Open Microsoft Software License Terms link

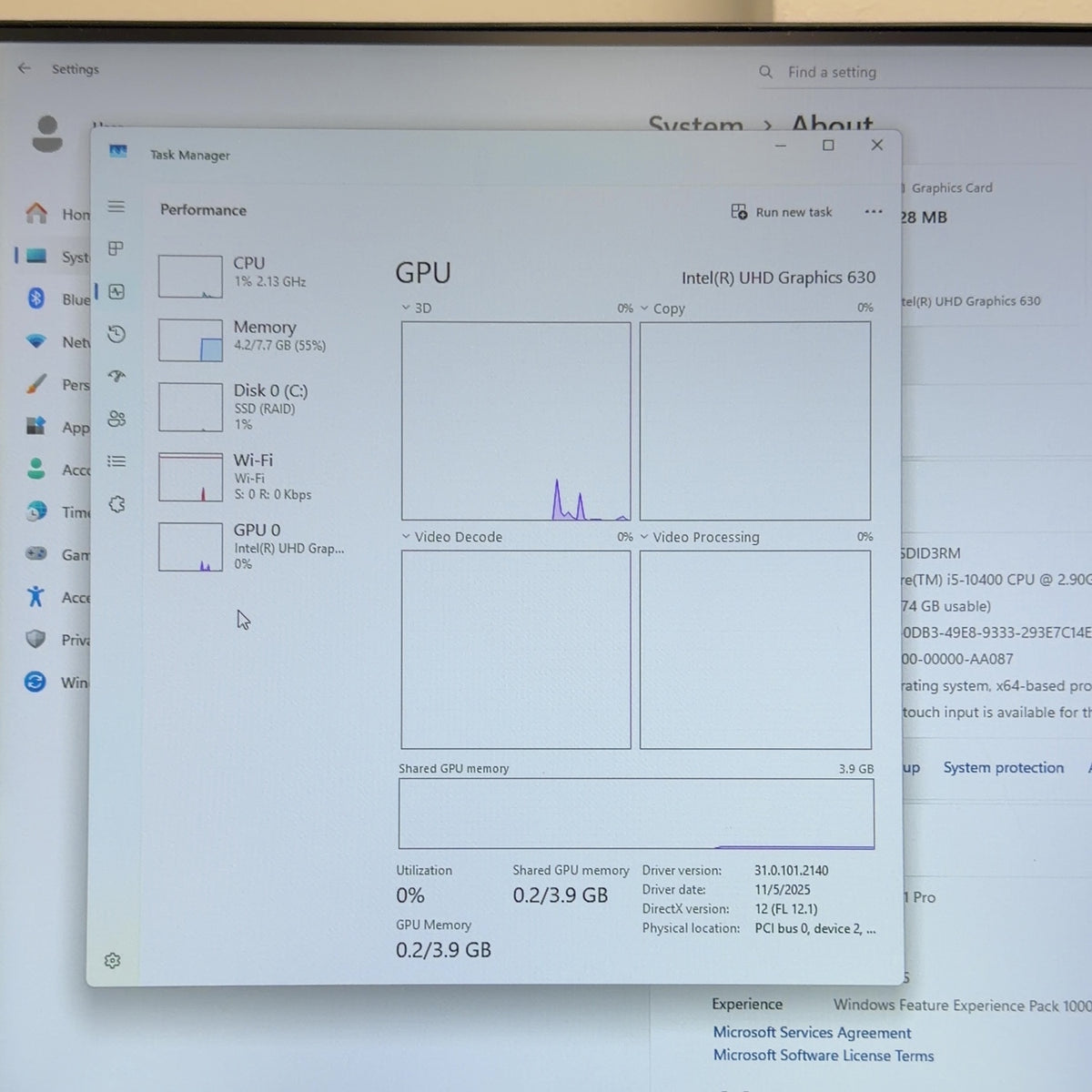coord(824,1055)
